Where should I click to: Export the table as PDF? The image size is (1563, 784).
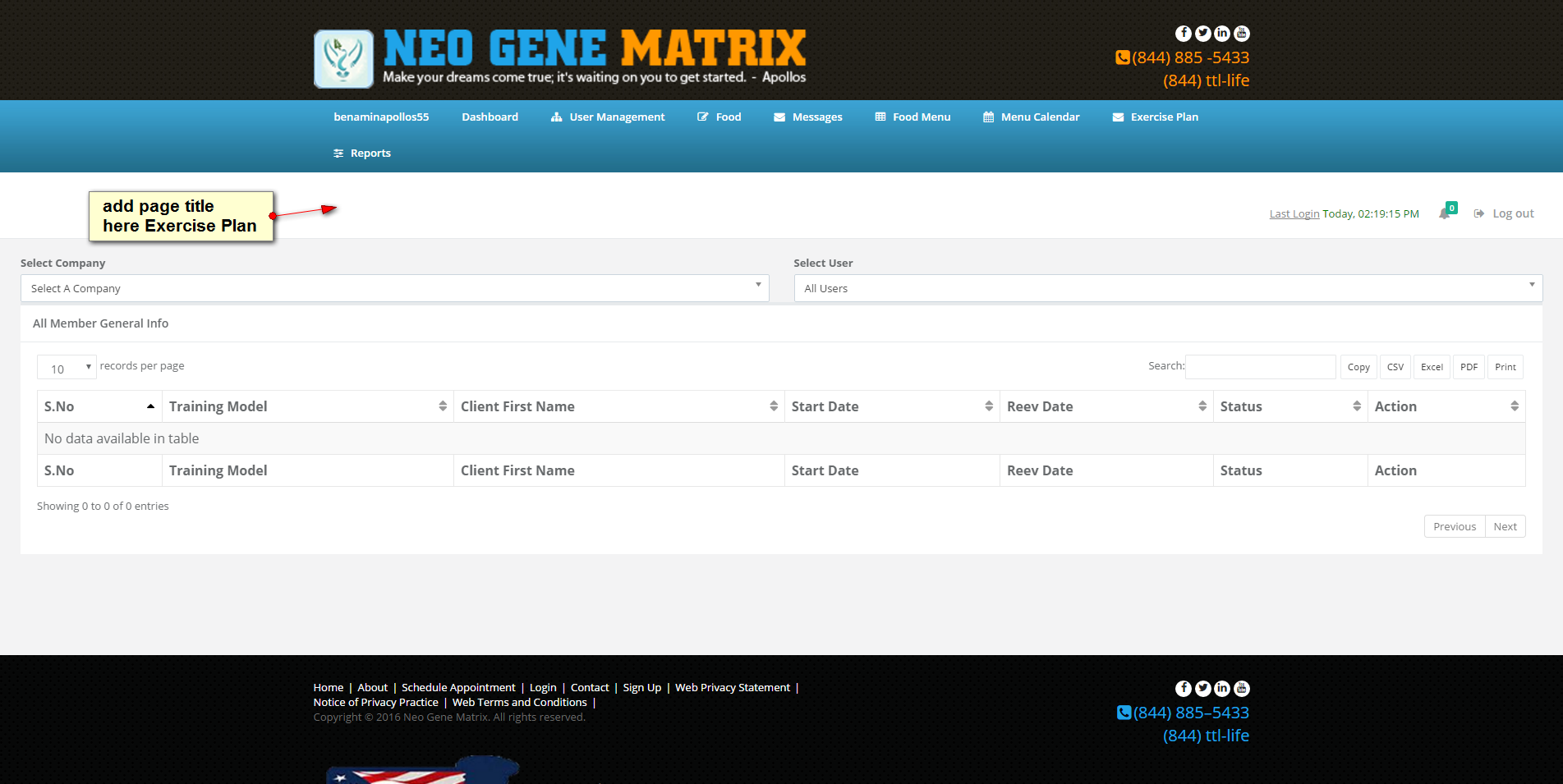pos(1469,367)
